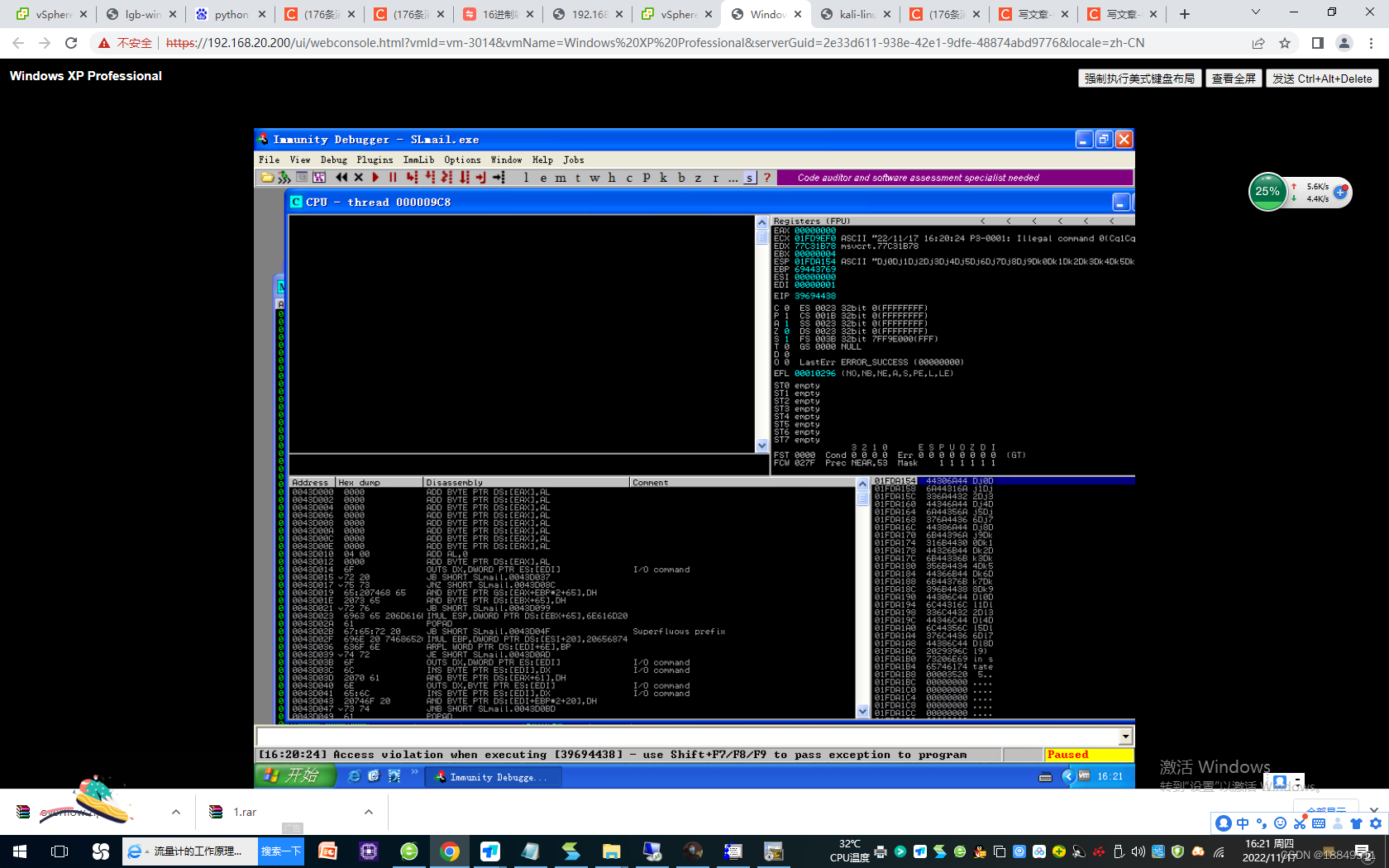The height and width of the screenshot is (868, 1389).
Task: Open Chrome from Windows taskbar
Action: pos(450,851)
